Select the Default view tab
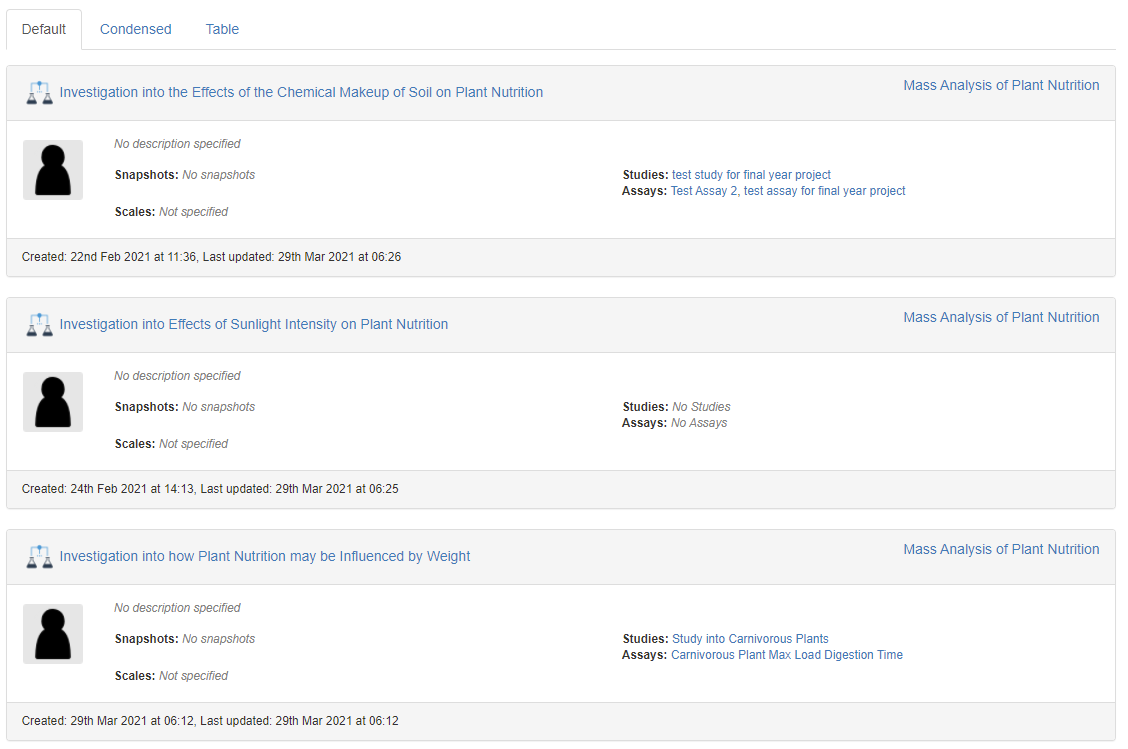The image size is (1128, 749). (44, 29)
